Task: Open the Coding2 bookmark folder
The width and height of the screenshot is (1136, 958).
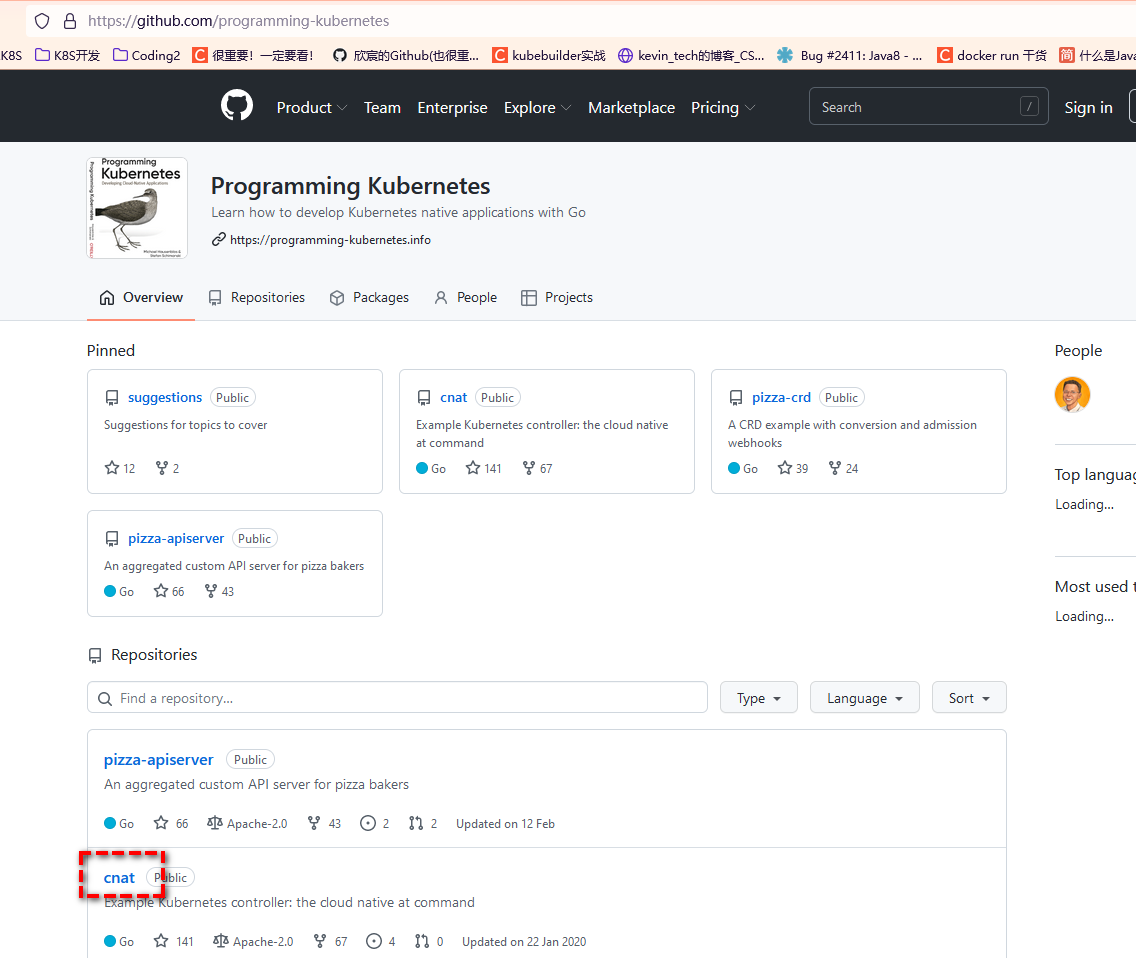Action: coord(146,55)
